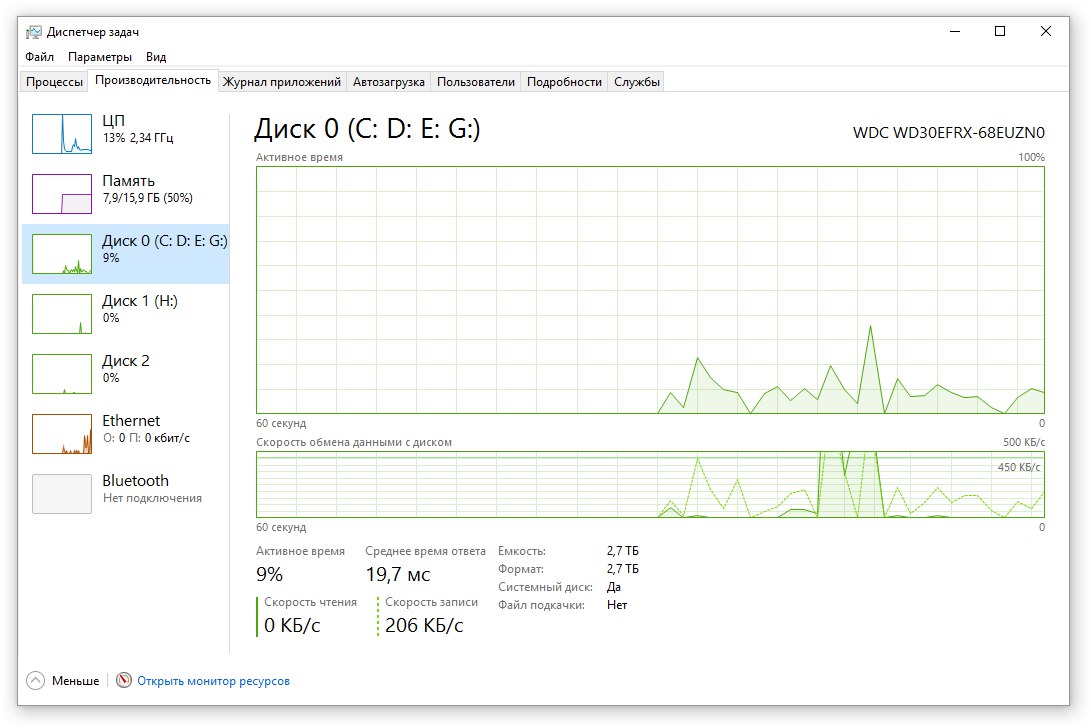Click the Resource Monitor gauge icon
Viewport: 1091px width, 728px height.
coord(124,681)
